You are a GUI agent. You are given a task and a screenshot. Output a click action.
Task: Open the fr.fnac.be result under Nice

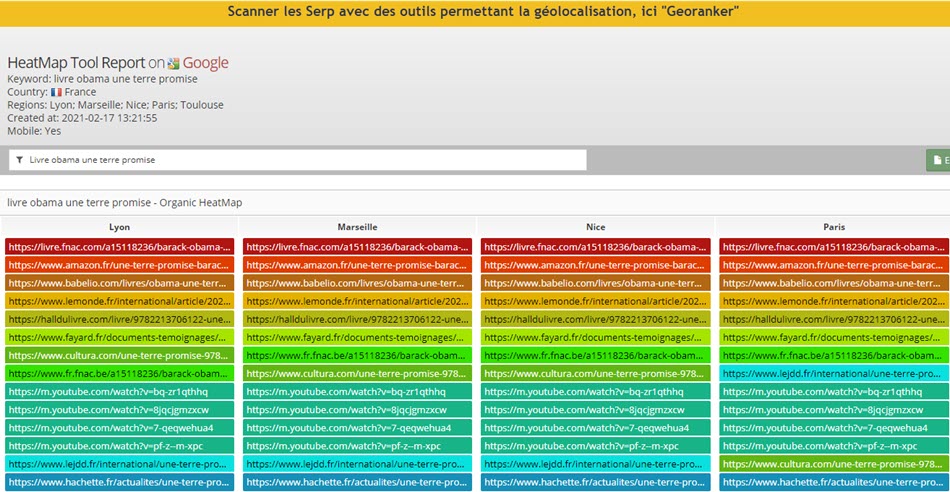click(x=596, y=356)
